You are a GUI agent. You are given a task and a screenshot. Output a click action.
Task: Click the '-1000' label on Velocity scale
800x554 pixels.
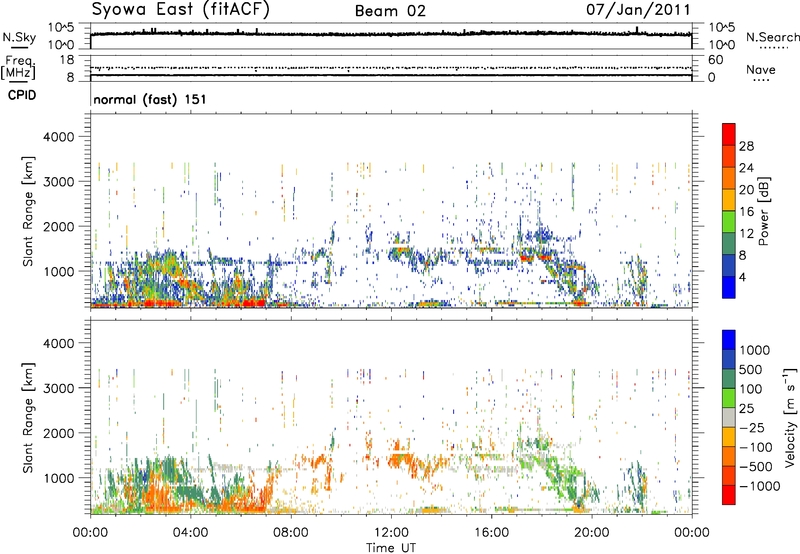tap(760, 486)
